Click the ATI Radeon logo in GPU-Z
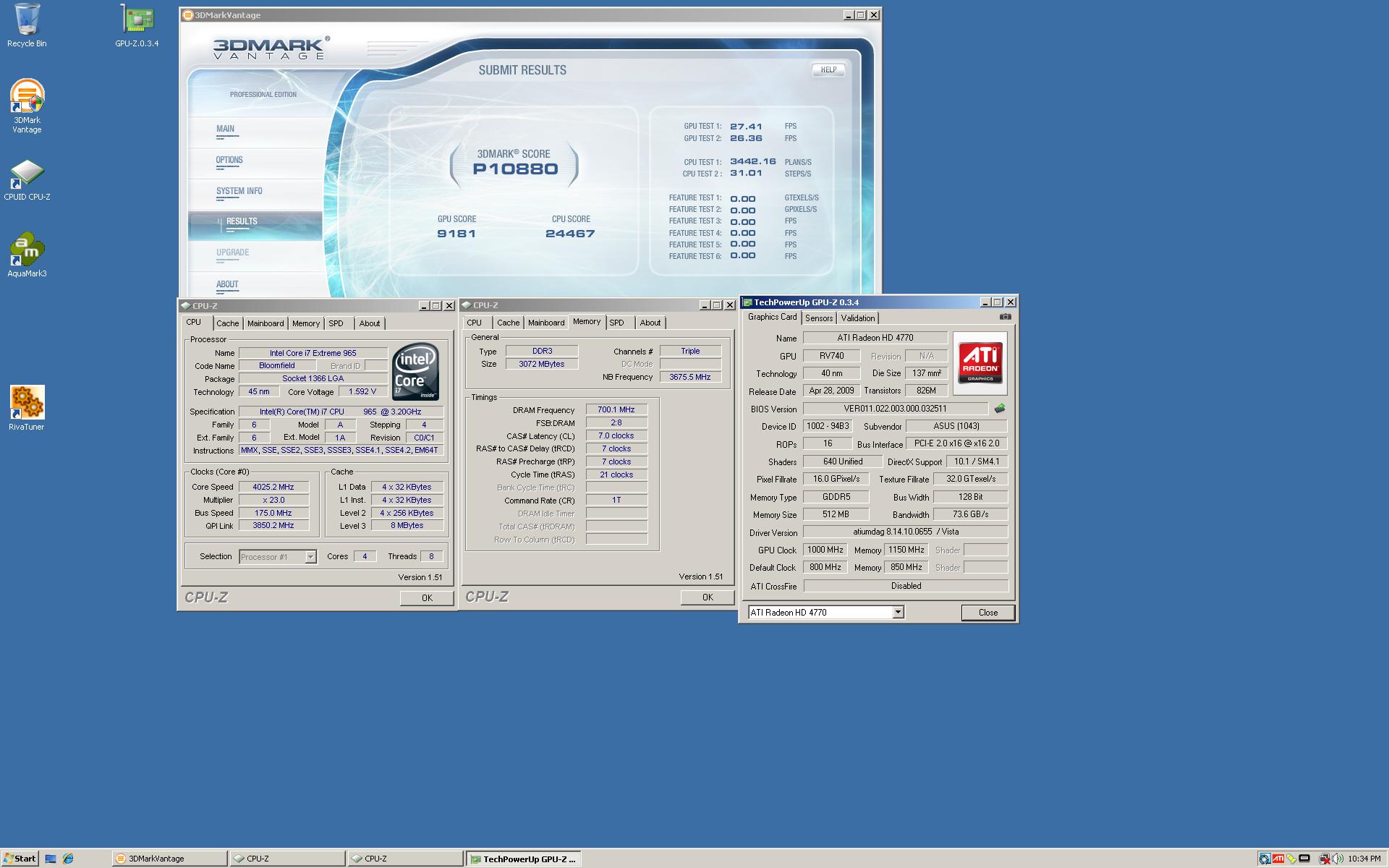Image resolution: width=1389 pixels, height=868 pixels. tap(980, 363)
